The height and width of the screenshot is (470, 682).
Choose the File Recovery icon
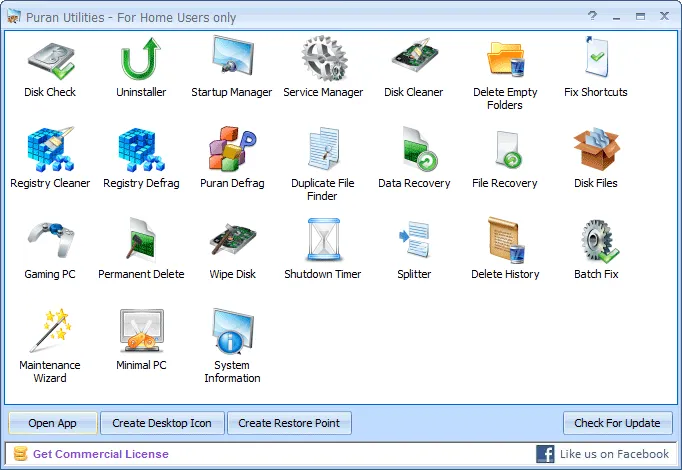[x=508, y=150]
